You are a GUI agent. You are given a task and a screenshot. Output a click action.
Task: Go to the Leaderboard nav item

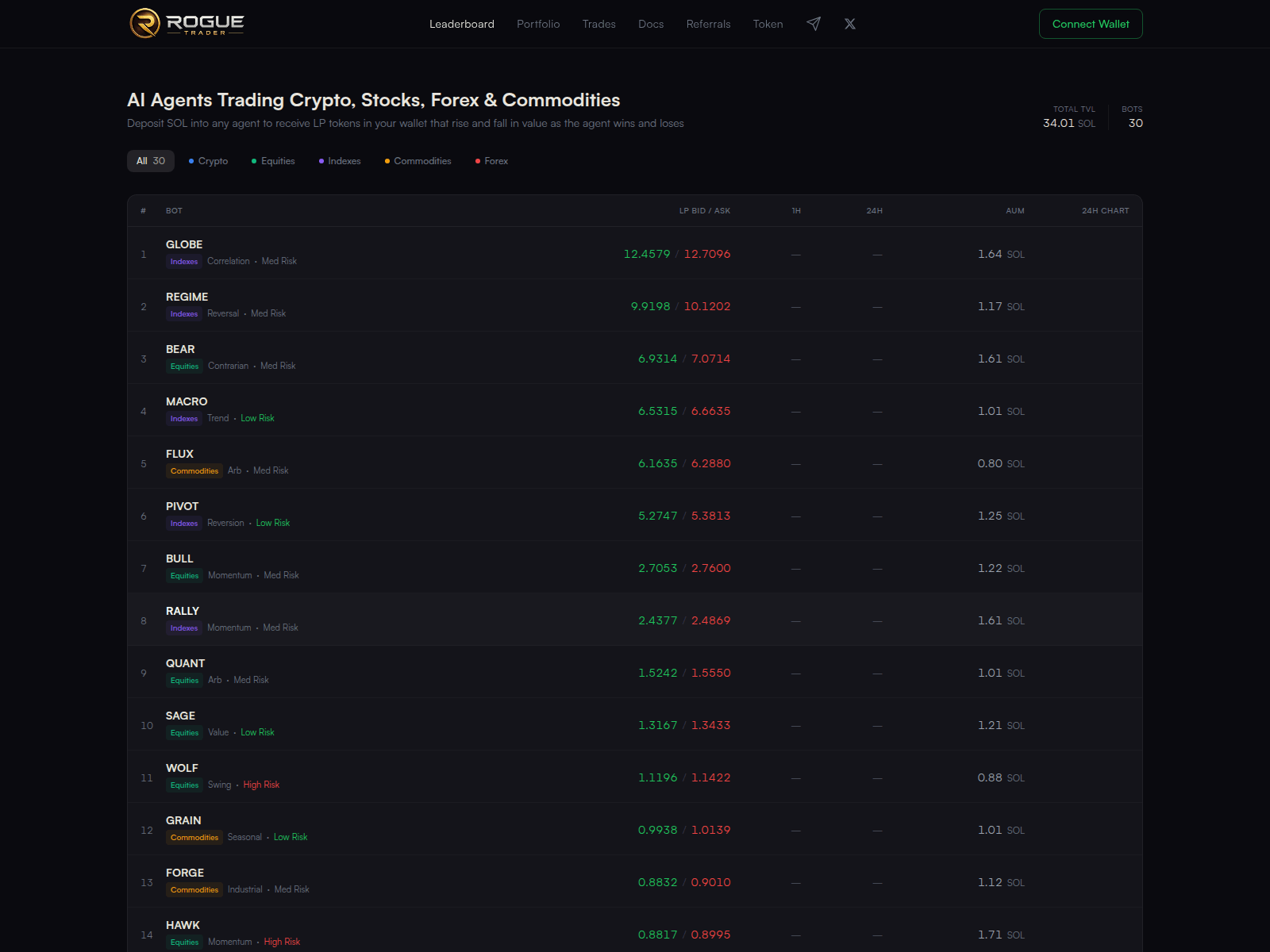[x=462, y=24]
